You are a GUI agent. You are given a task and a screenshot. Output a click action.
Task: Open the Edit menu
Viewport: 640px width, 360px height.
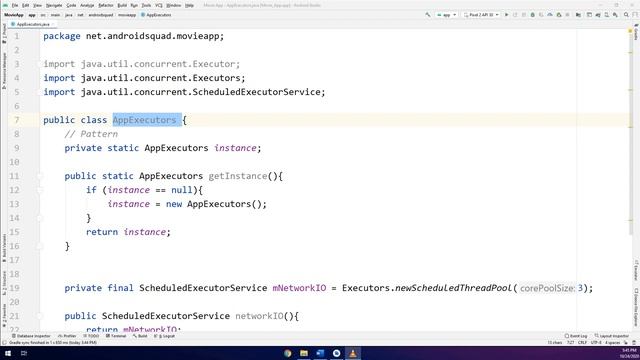[x=25, y=5]
